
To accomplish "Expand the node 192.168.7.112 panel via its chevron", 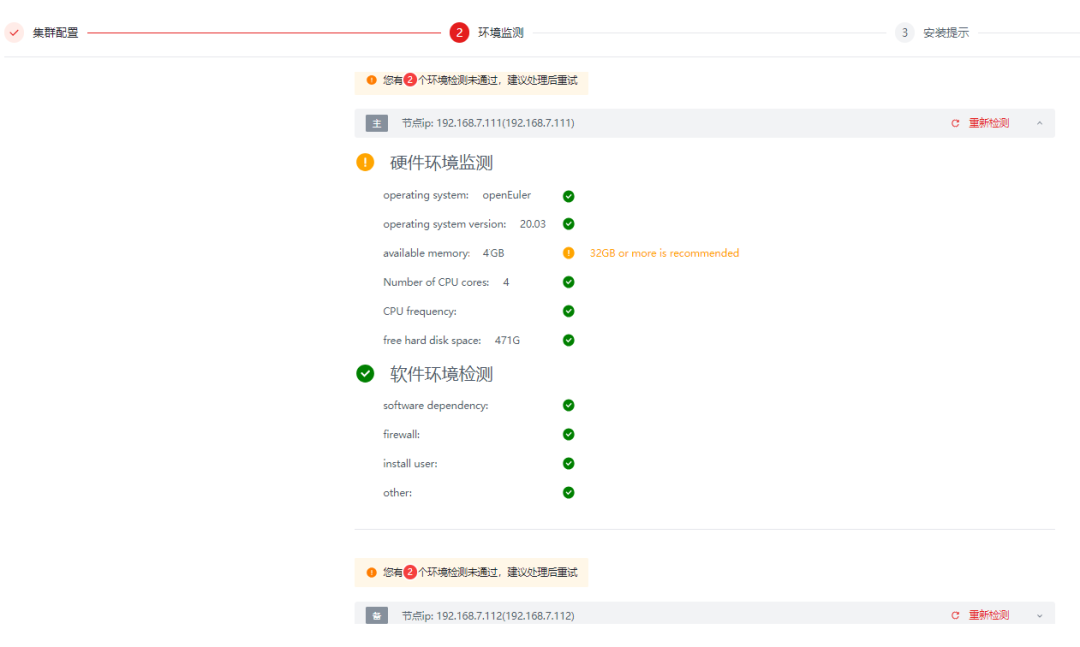I will point(1039,615).
